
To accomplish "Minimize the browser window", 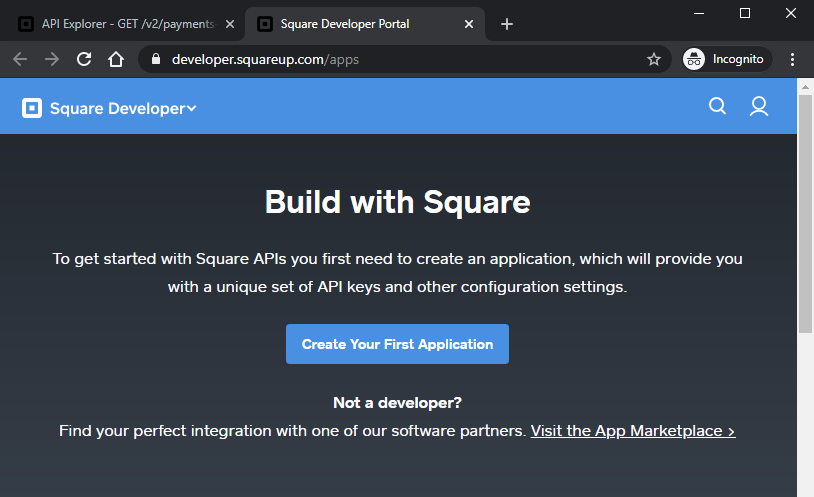I will click(699, 14).
